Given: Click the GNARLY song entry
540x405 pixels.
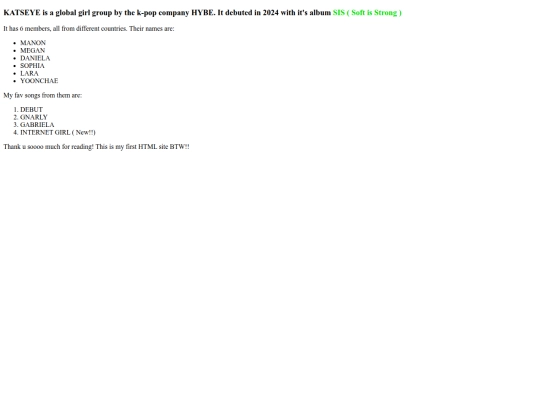Looking at the screenshot, I should 34,117.
